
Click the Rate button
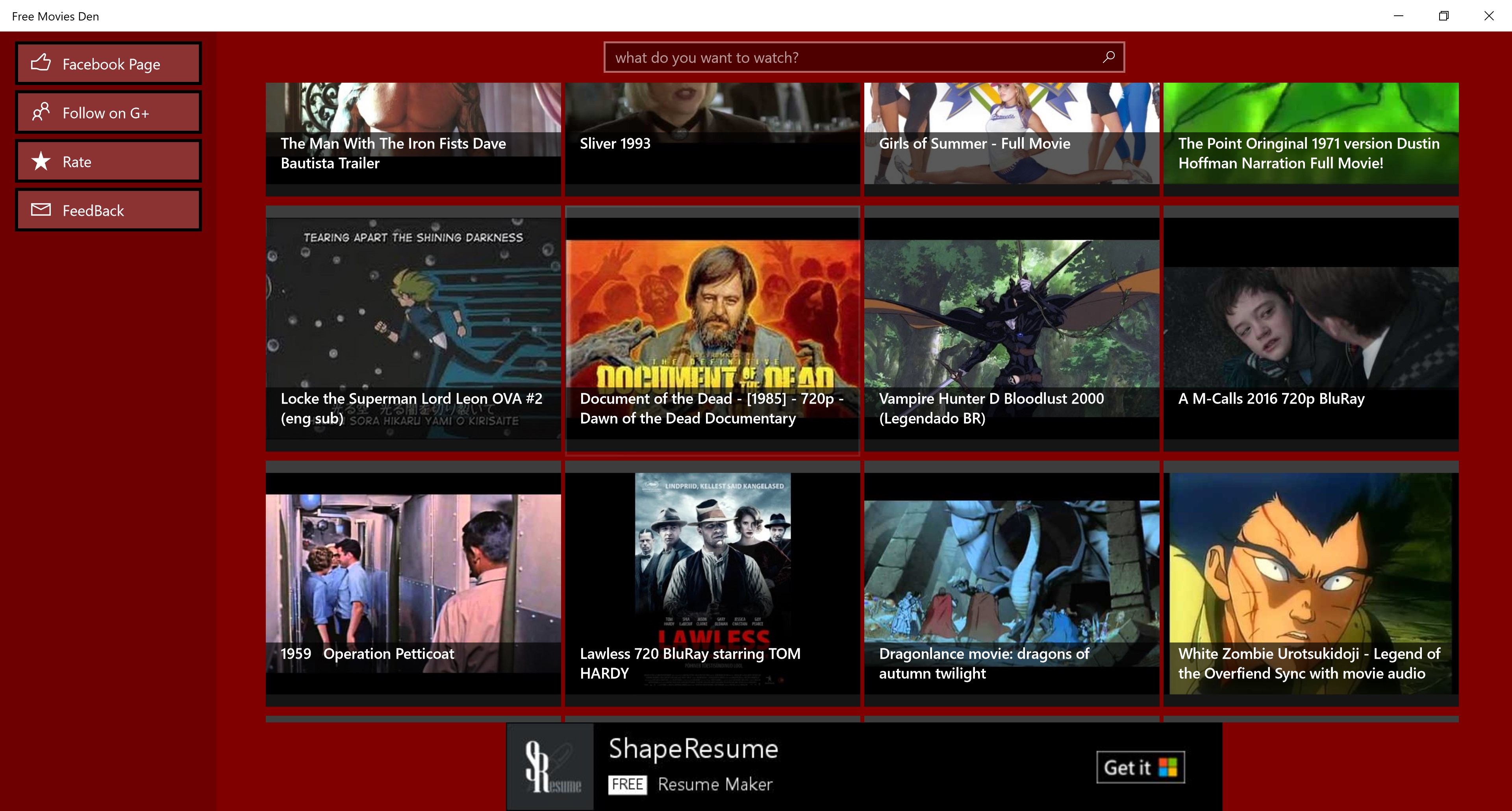[x=108, y=161]
